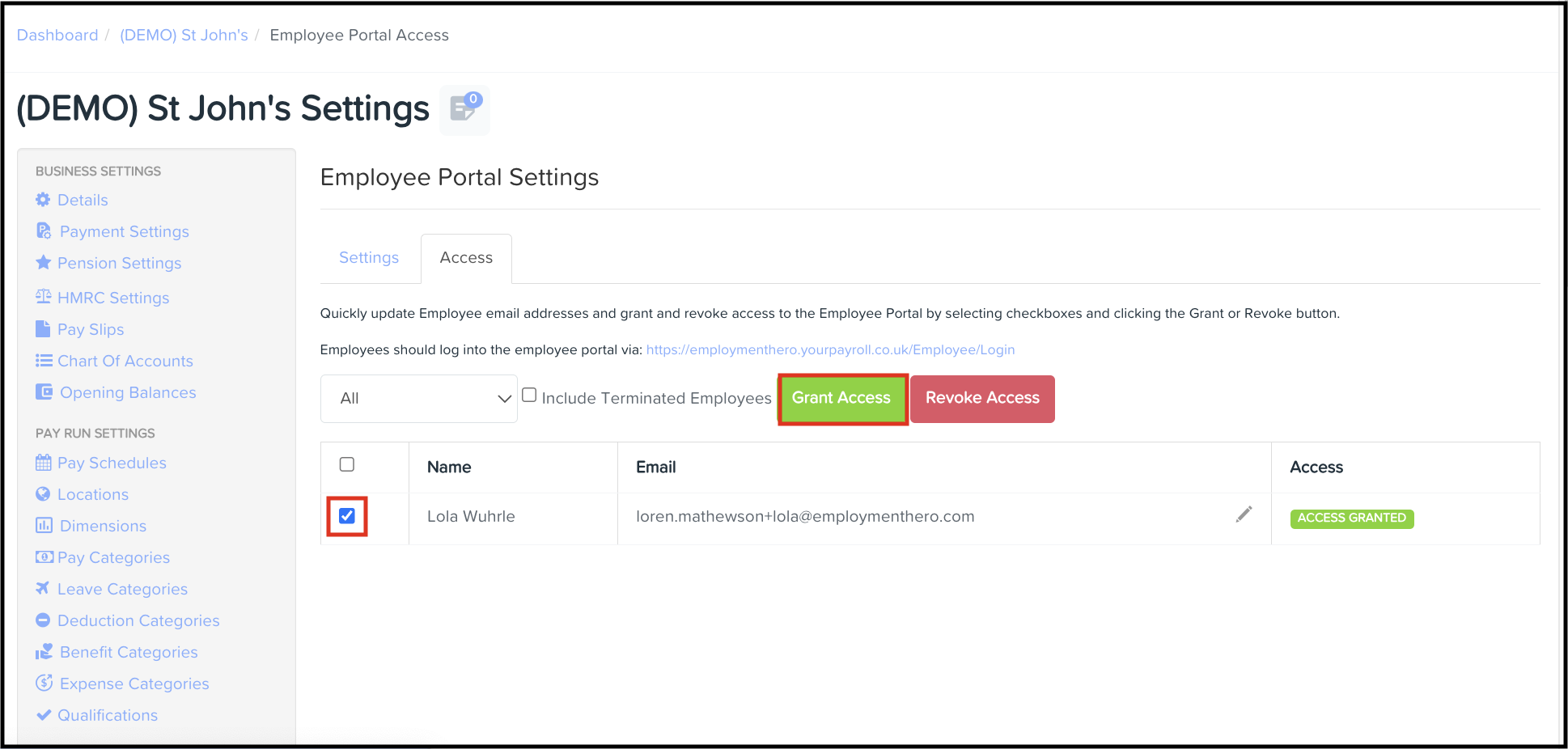Open the notes icon beside the Settings title
1568x749 pixels.
pos(464,109)
